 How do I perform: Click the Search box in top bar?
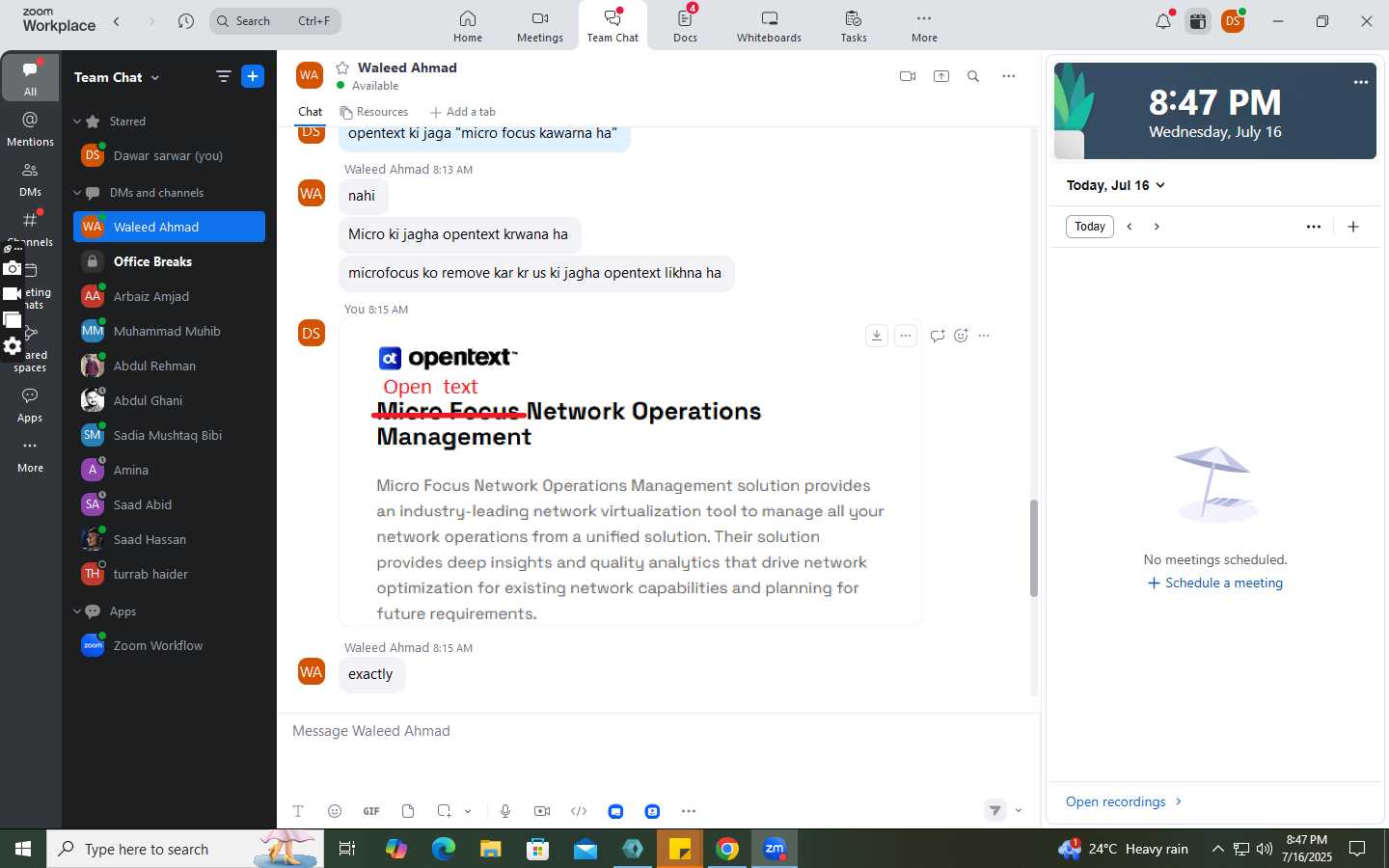[275, 21]
